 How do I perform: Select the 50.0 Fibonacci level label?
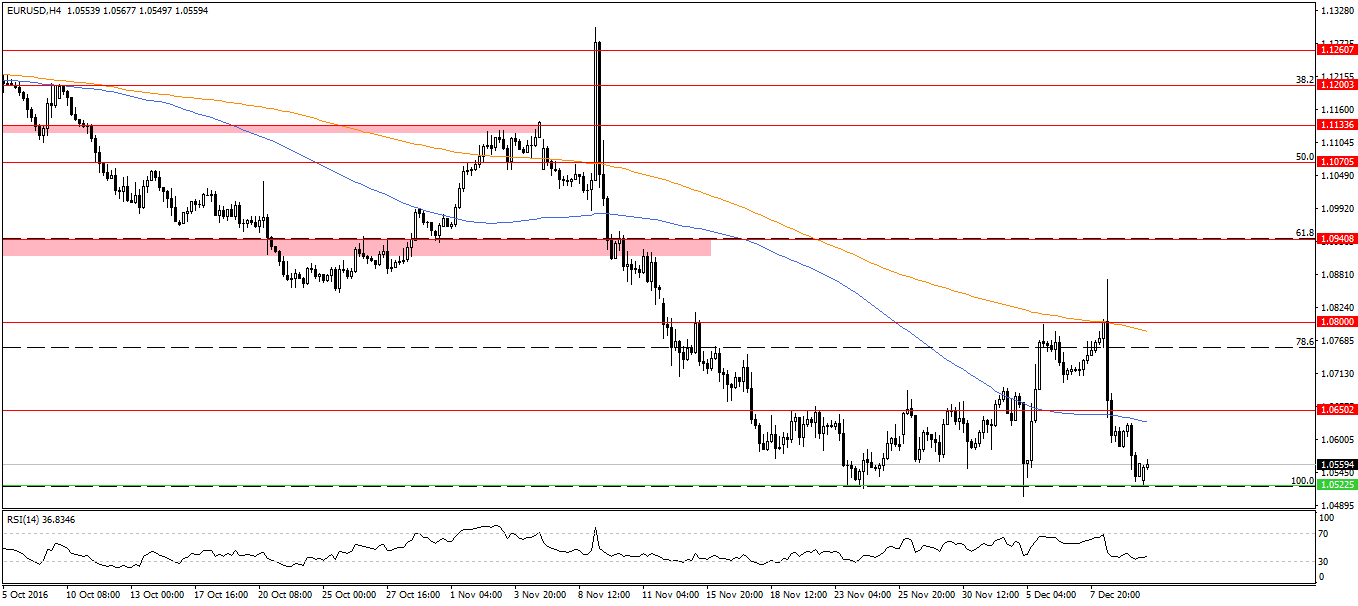click(x=1303, y=156)
